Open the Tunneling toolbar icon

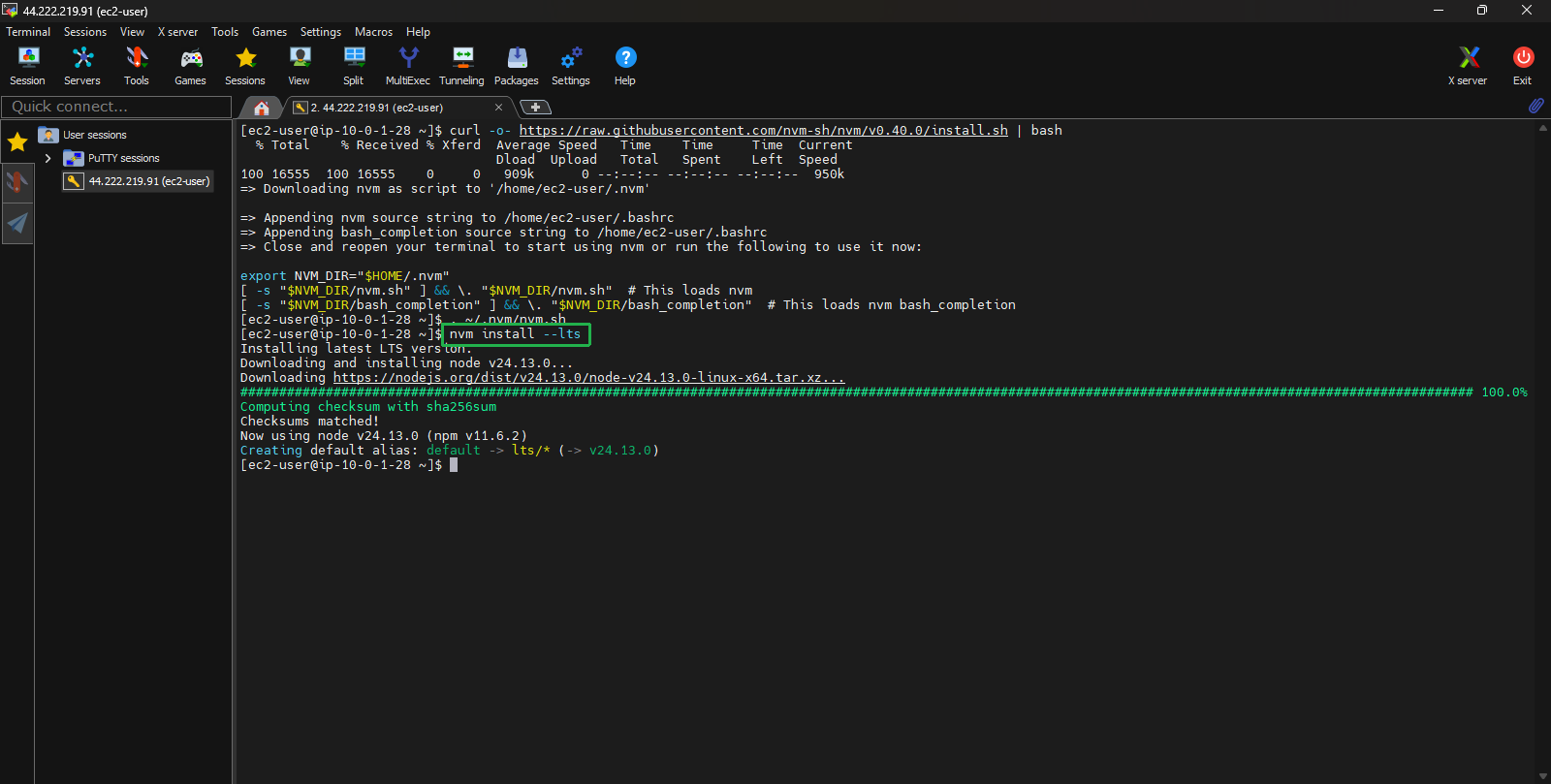click(462, 66)
